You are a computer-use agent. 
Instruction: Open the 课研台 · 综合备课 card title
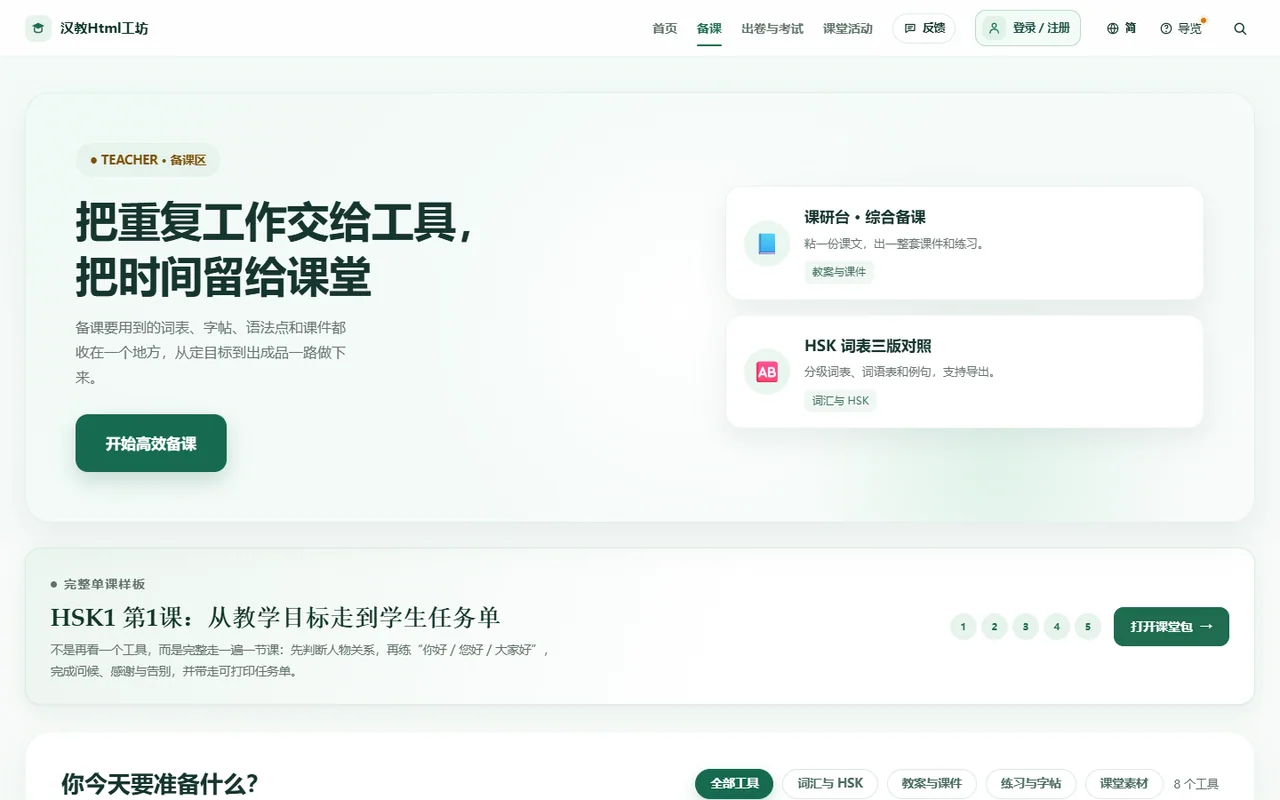point(865,217)
